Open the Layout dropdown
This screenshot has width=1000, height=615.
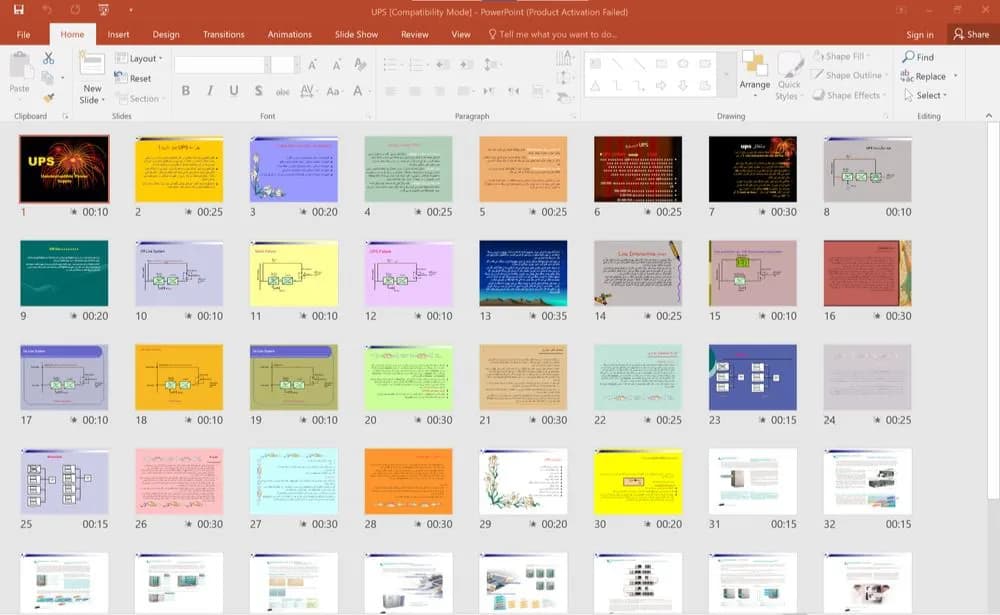click(x=138, y=58)
